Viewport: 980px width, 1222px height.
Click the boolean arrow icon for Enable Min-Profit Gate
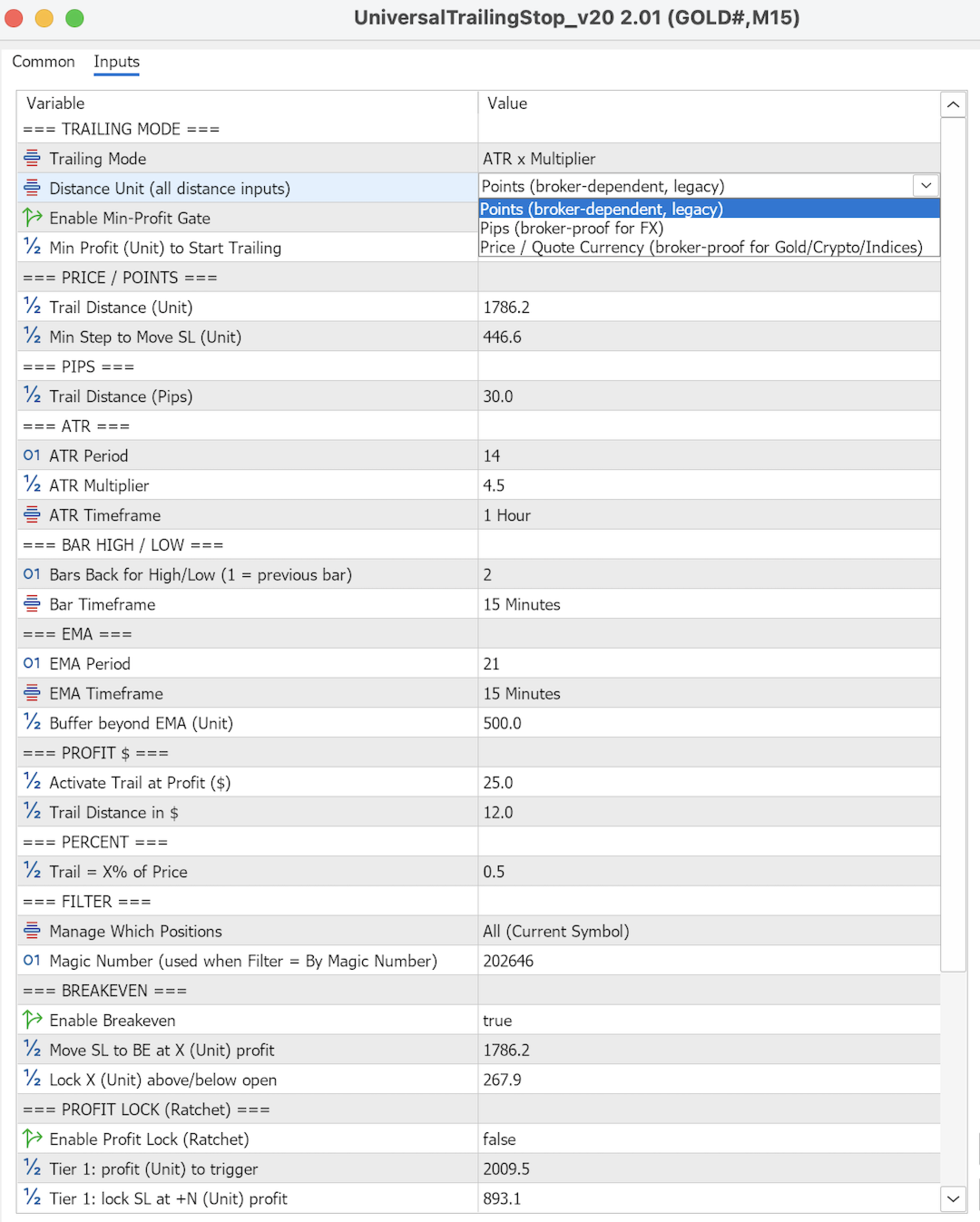pos(32,218)
